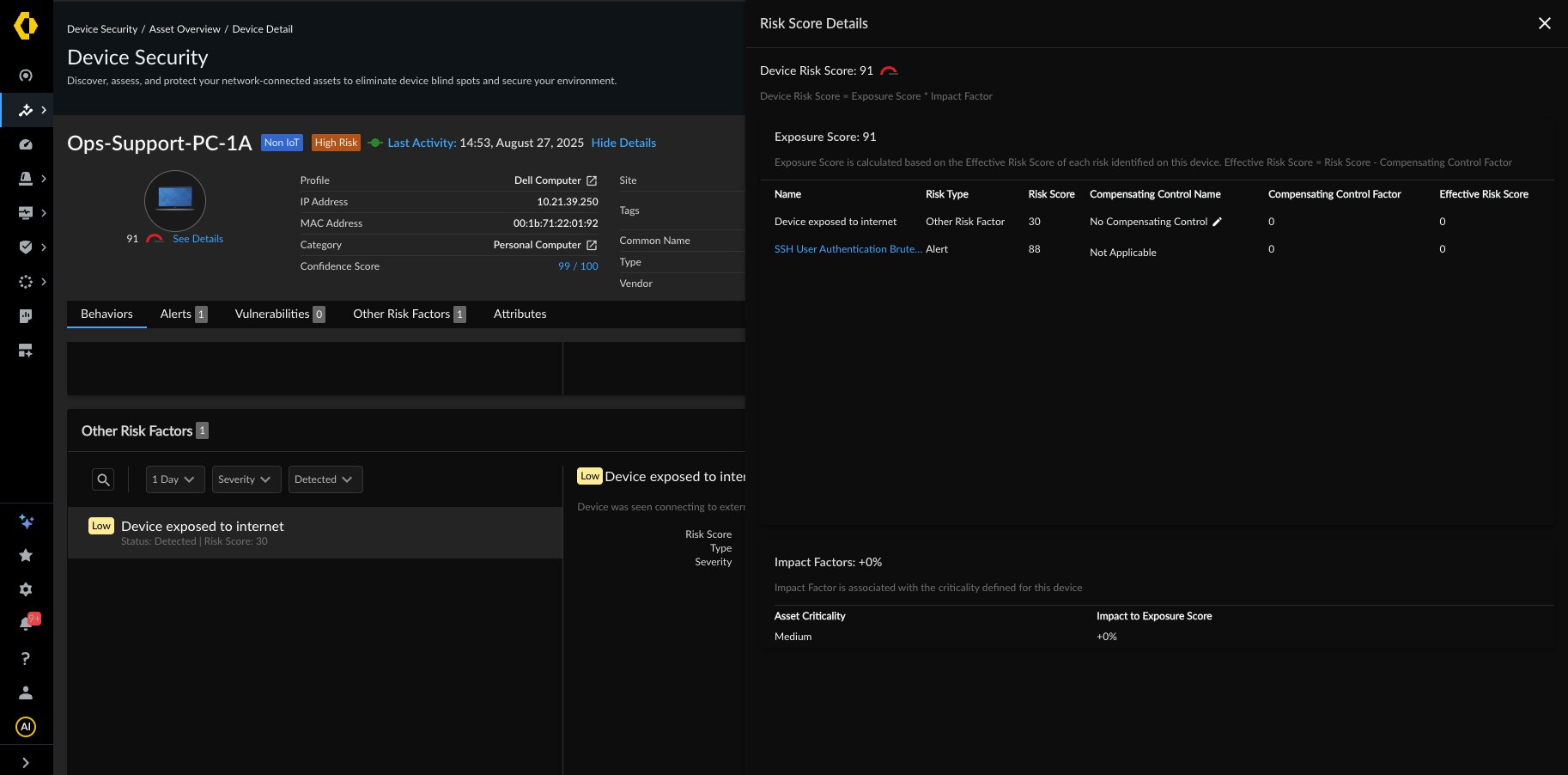The image size is (1568, 775).
Task: Edit the No Compensating Control pencil icon
Action: click(x=1217, y=222)
